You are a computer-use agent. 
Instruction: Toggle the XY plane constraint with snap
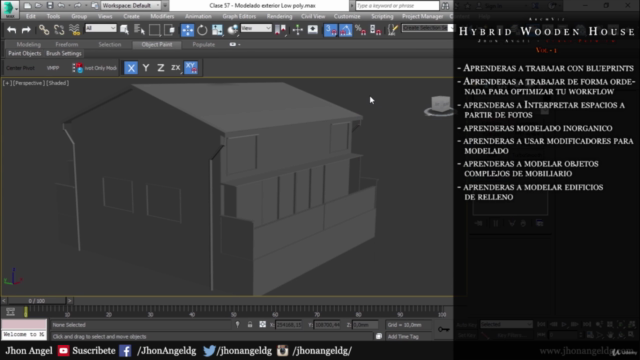[x=191, y=68]
